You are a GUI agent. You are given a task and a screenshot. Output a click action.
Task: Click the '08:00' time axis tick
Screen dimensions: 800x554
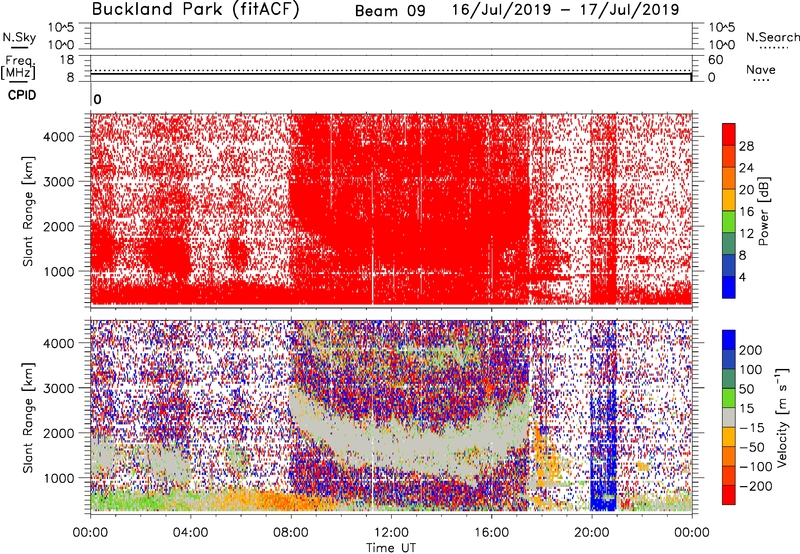tap(291, 533)
